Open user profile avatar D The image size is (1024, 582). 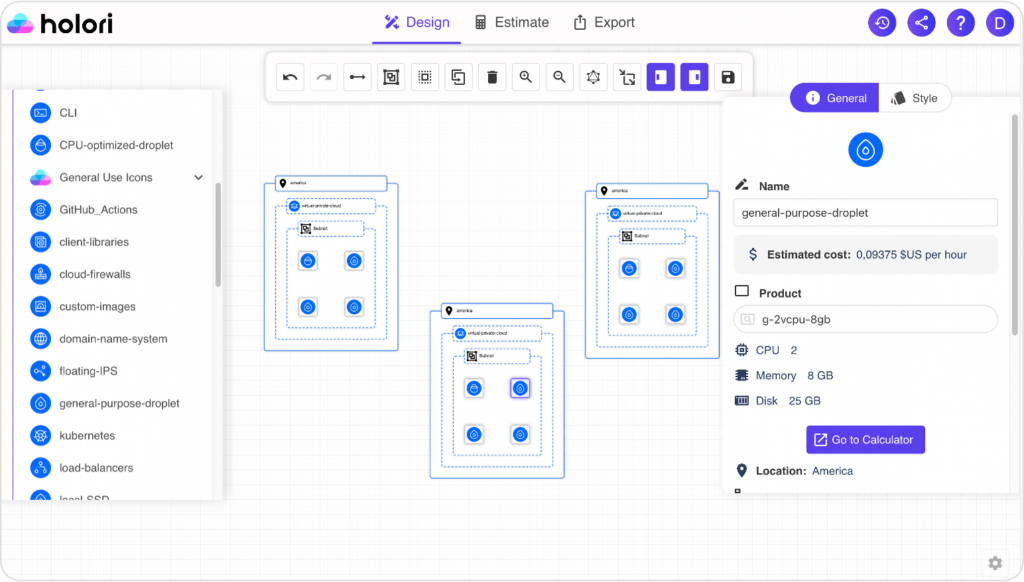click(1000, 23)
